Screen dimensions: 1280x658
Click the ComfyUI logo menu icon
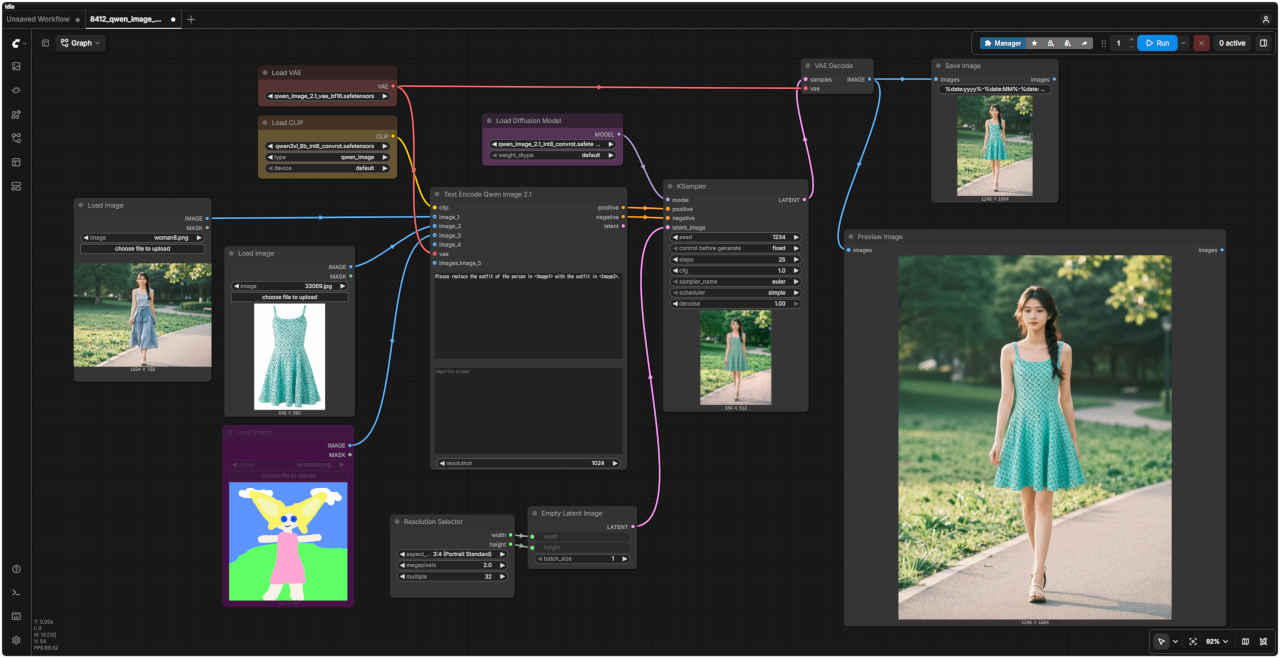17,43
